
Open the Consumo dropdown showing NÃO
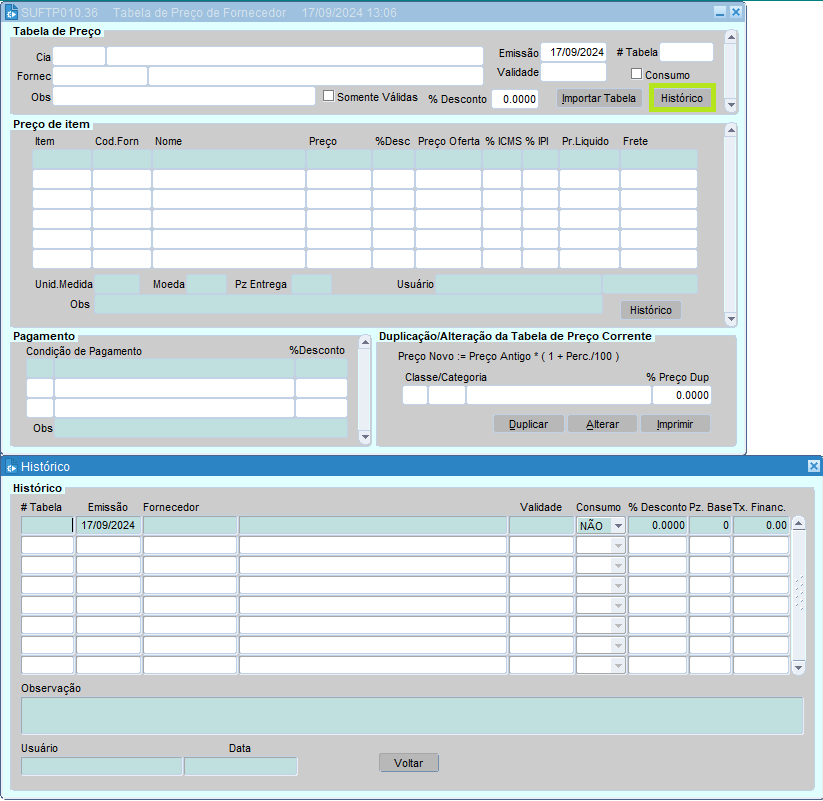coord(618,525)
